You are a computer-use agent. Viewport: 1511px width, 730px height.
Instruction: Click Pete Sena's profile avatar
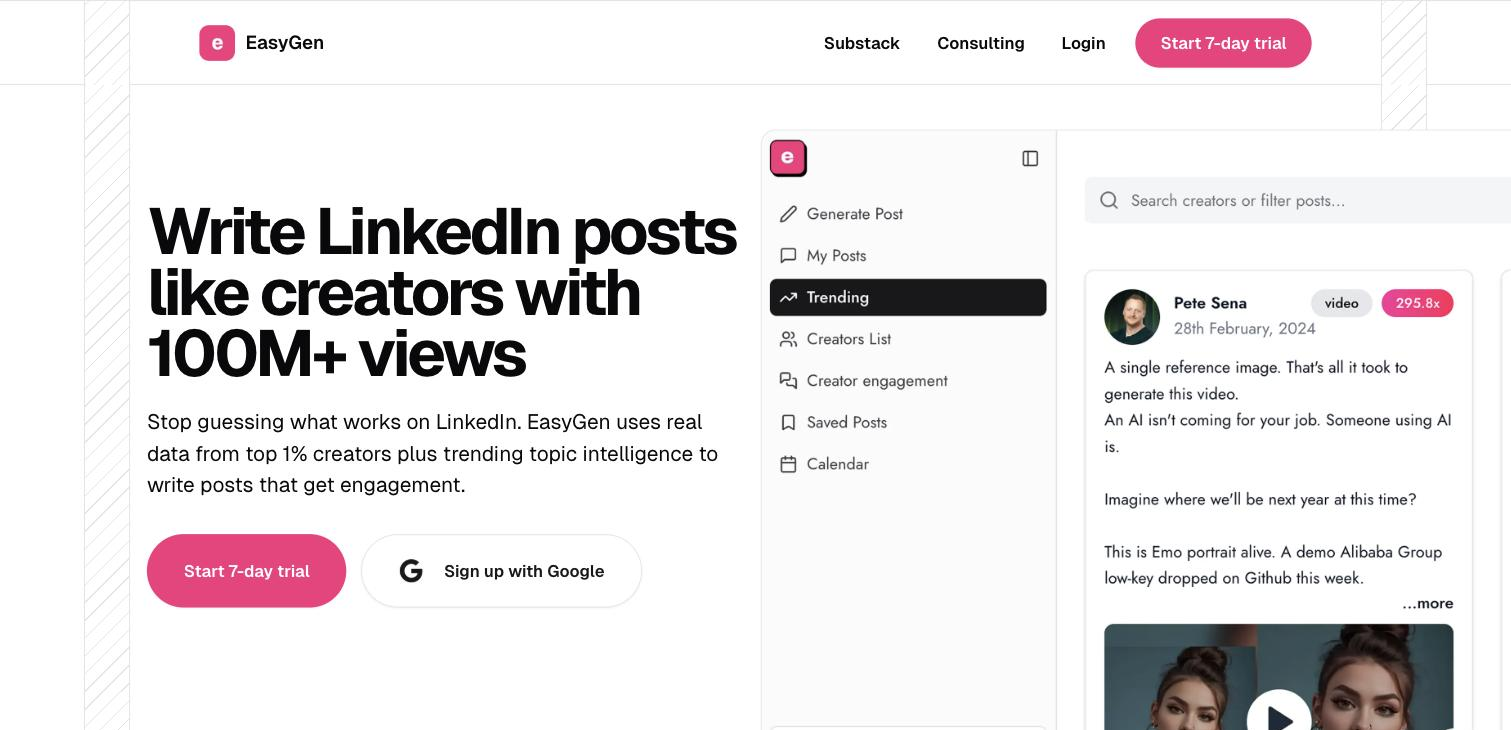tap(1132, 317)
